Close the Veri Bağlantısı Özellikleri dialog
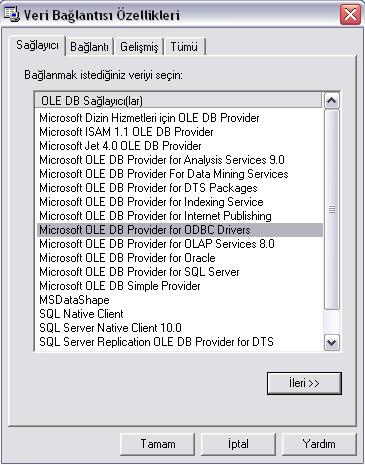Image resolution: width=365 pixels, height=465 pixels. coord(350,15)
